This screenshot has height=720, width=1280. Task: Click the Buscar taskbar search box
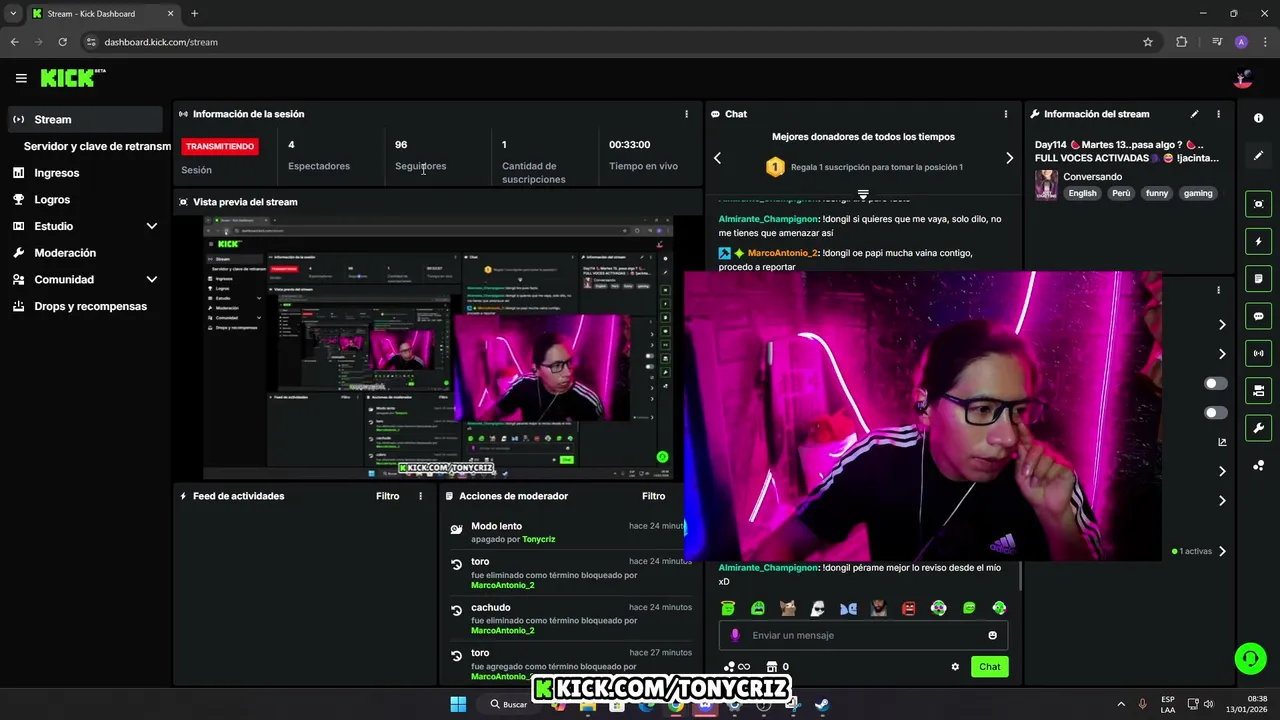click(x=509, y=704)
